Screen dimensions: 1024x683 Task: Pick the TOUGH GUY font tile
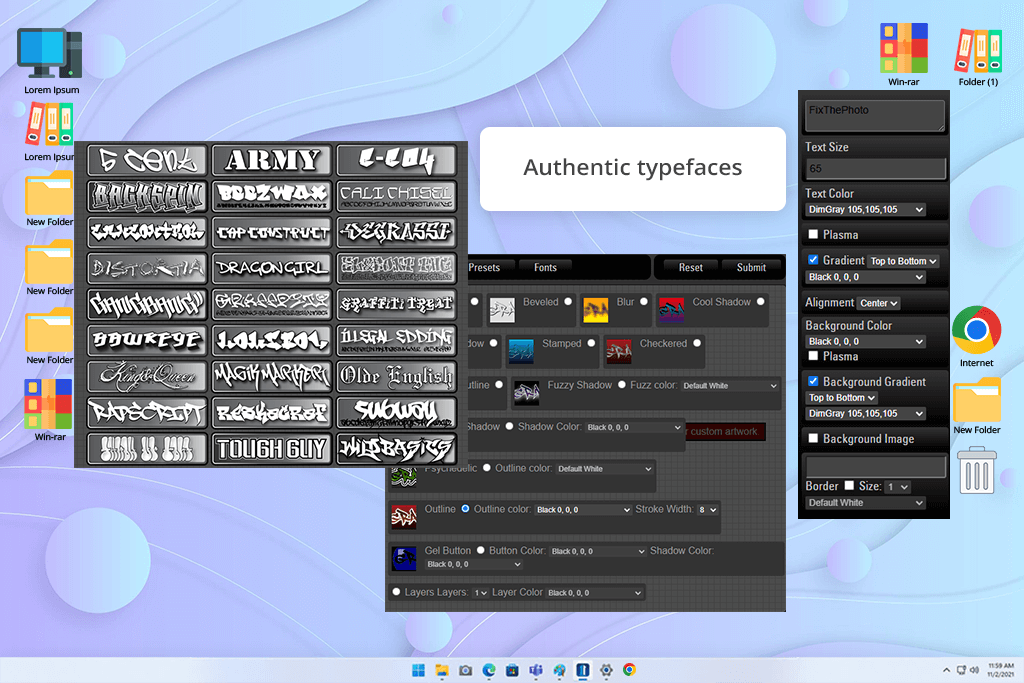click(272, 449)
